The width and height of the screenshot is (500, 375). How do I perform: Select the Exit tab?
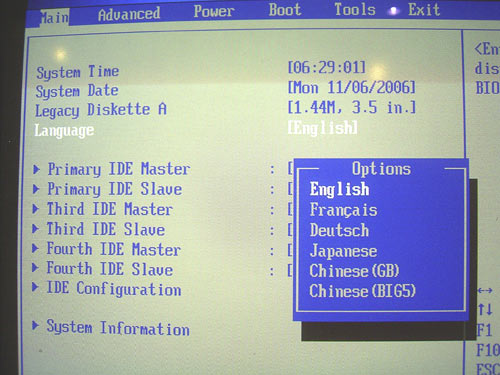[x=424, y=9]
